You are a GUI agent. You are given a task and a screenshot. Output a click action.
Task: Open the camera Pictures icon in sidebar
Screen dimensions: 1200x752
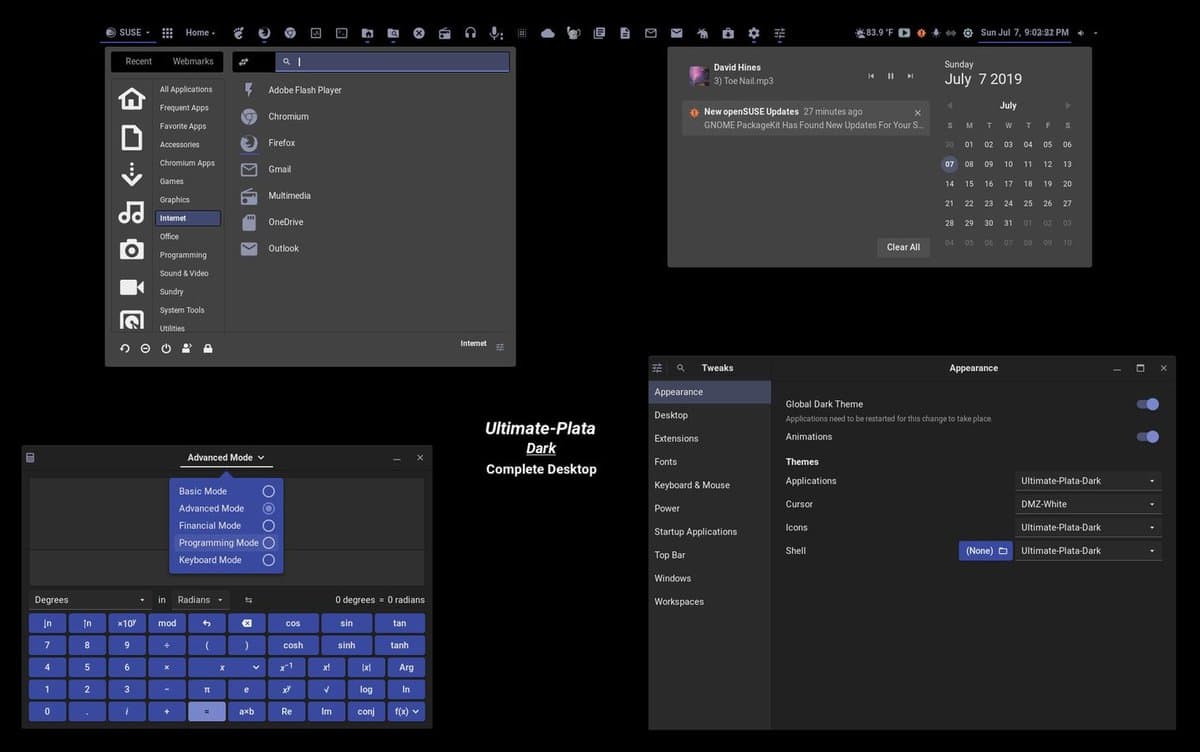pos(132,249)
